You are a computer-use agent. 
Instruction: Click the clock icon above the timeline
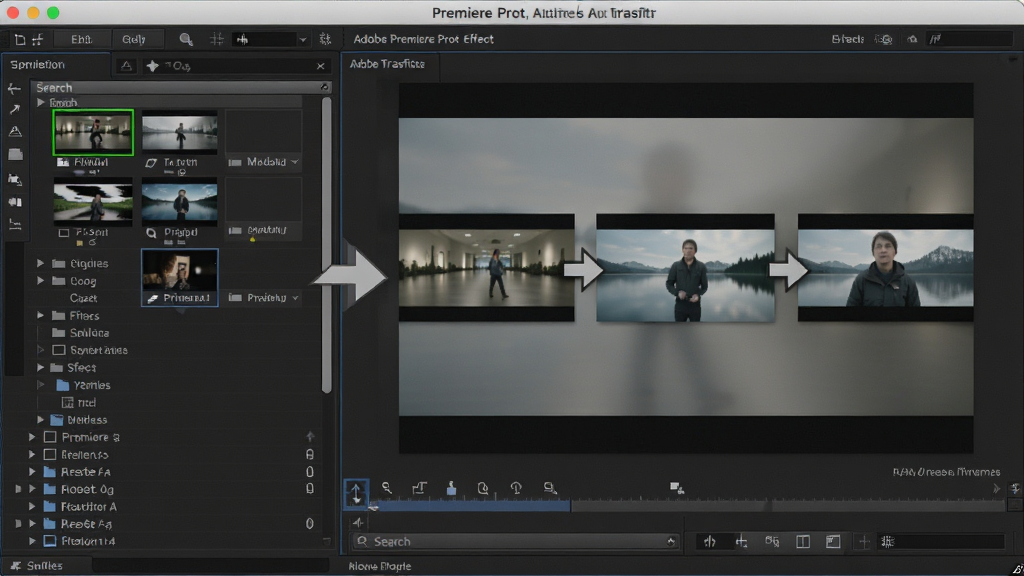(x=483, y=488)
